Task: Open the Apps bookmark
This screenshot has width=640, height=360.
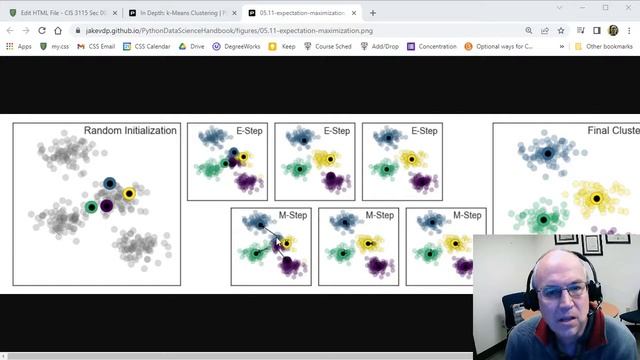Action: (x=19, y=47)
